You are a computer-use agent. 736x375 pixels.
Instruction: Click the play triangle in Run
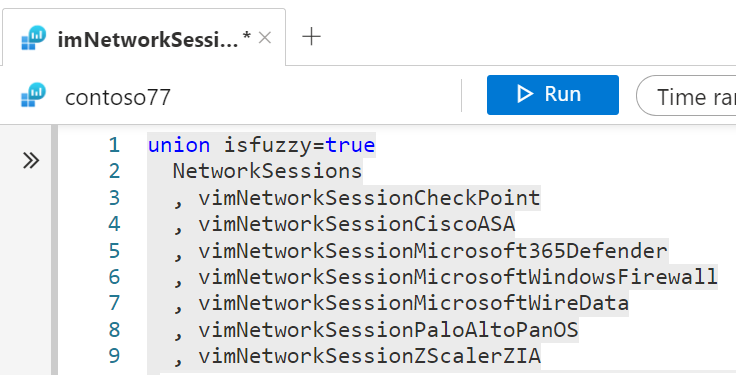[525, 94]
